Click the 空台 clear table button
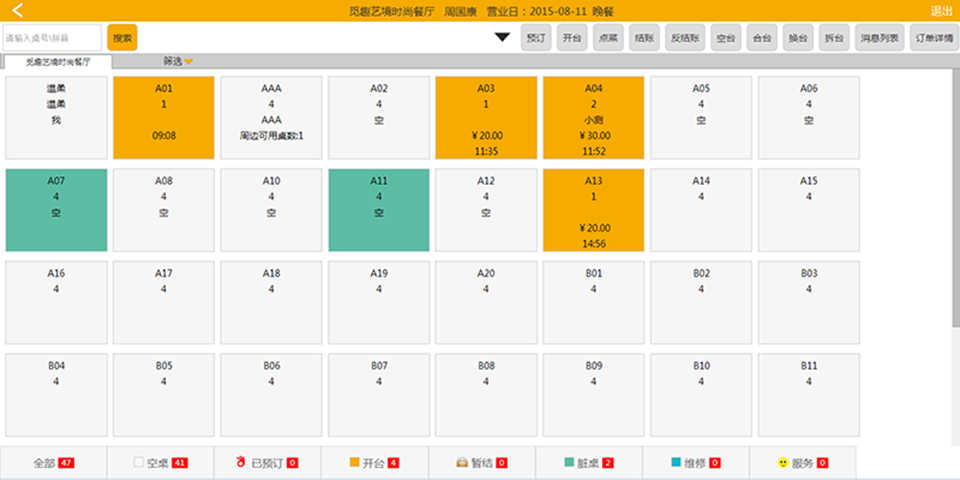 pyautogui.click(x=726, y=37)
